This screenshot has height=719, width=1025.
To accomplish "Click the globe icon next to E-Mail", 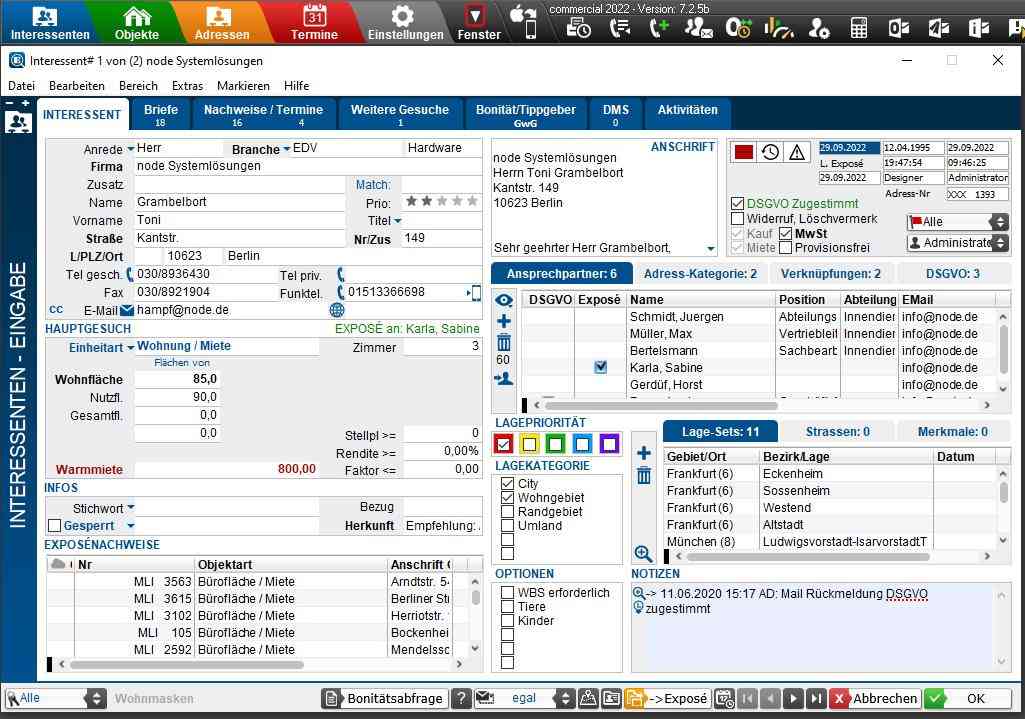I will (337, 311).
